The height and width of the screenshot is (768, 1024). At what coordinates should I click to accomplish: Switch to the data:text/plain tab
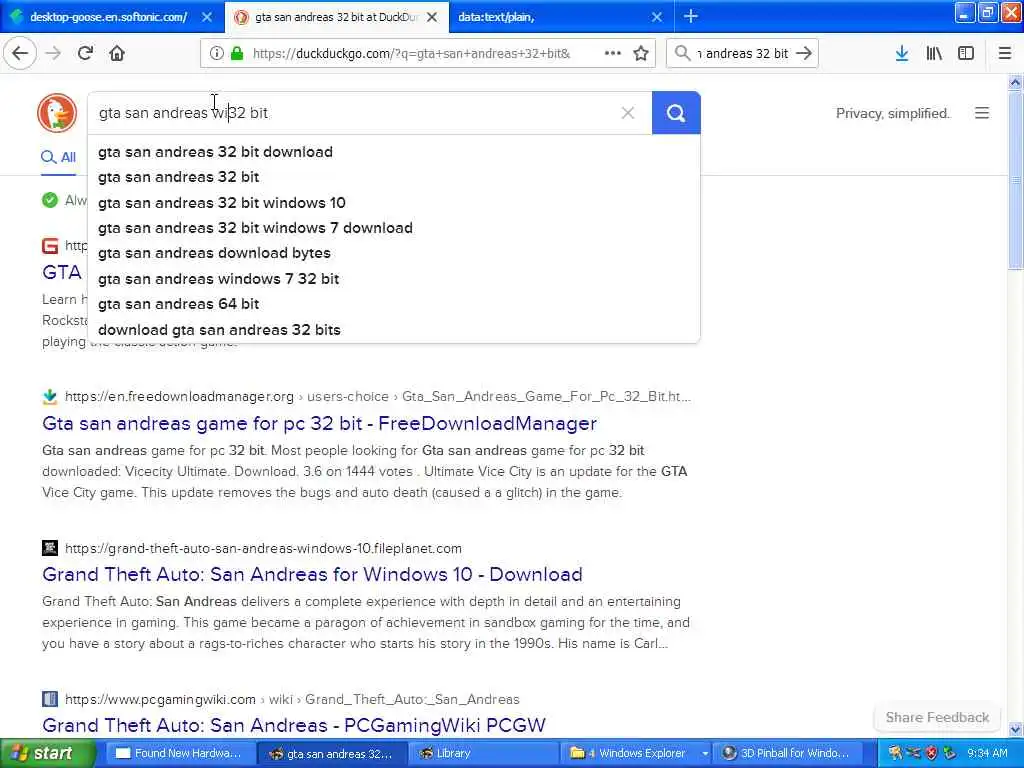(x=562, y=17)
